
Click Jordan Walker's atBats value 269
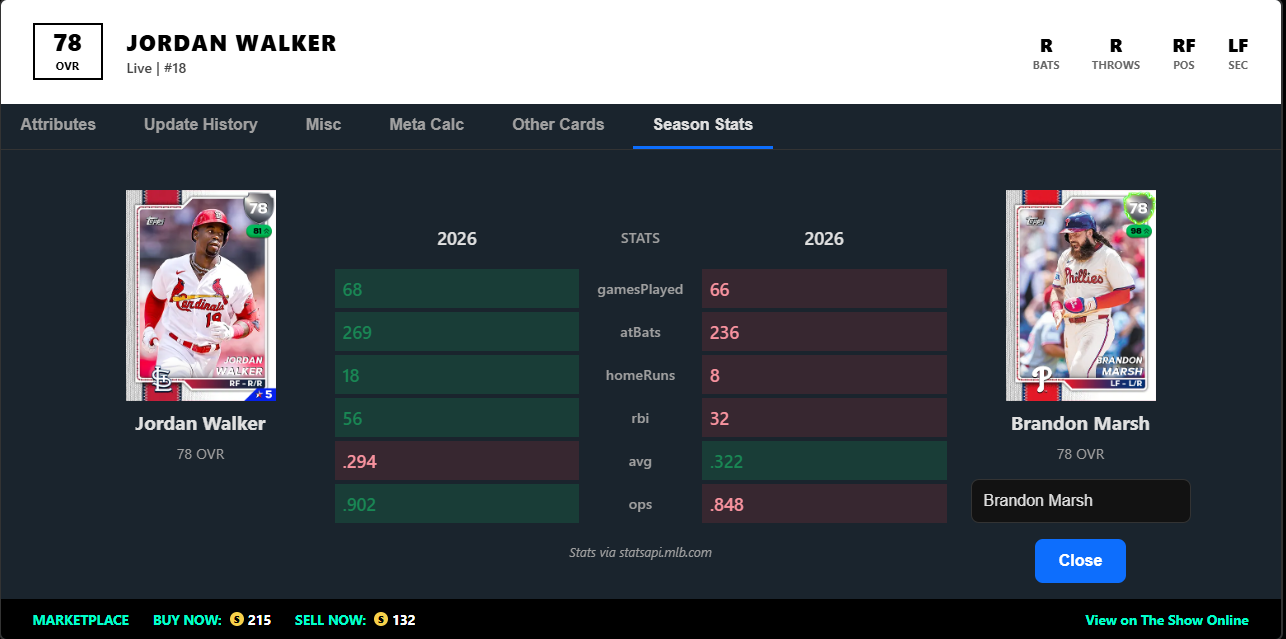[457, 332]
